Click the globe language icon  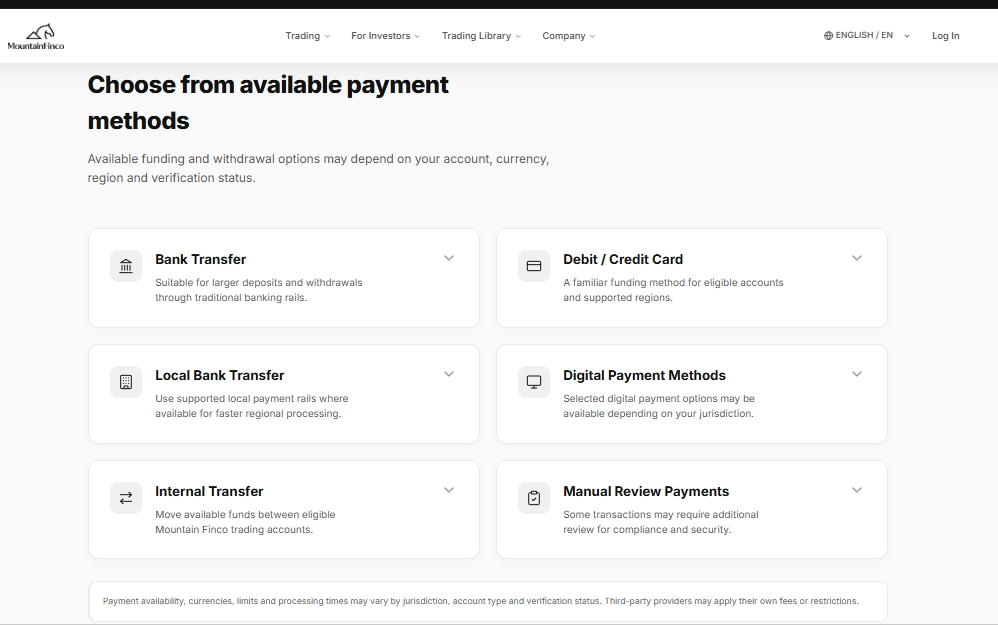pyautogui.click(x=828, y=36)
